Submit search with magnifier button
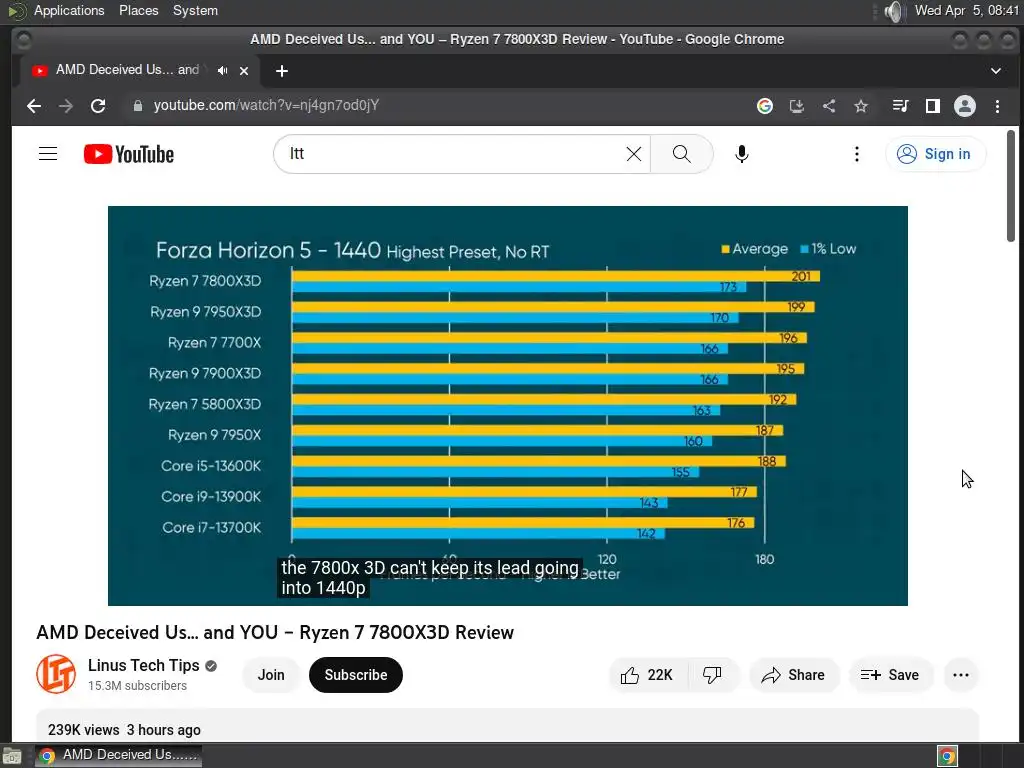1024x768 pixels. point(681,154)
